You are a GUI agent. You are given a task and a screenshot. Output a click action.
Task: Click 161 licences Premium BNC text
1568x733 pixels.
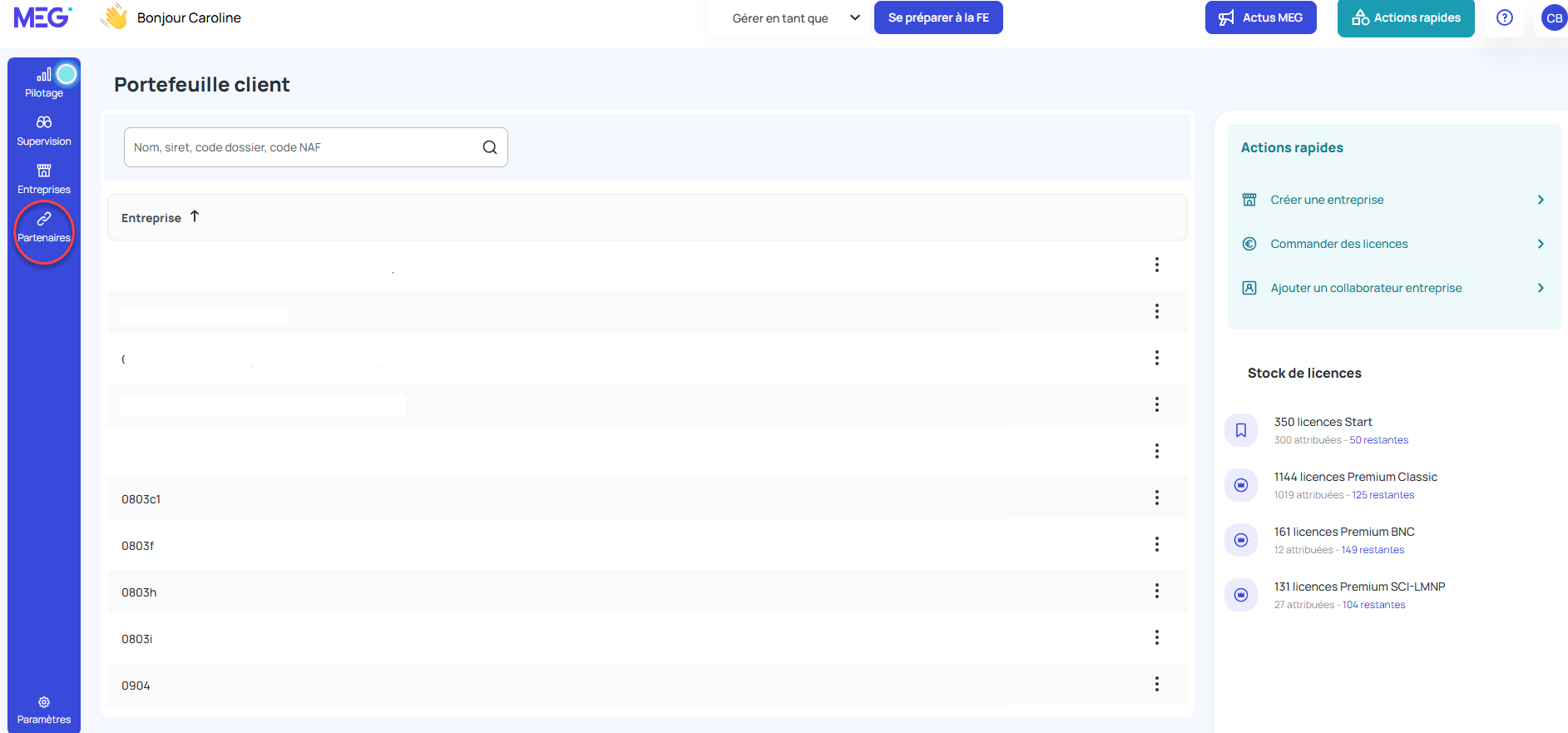click(x=1344, y=532)
